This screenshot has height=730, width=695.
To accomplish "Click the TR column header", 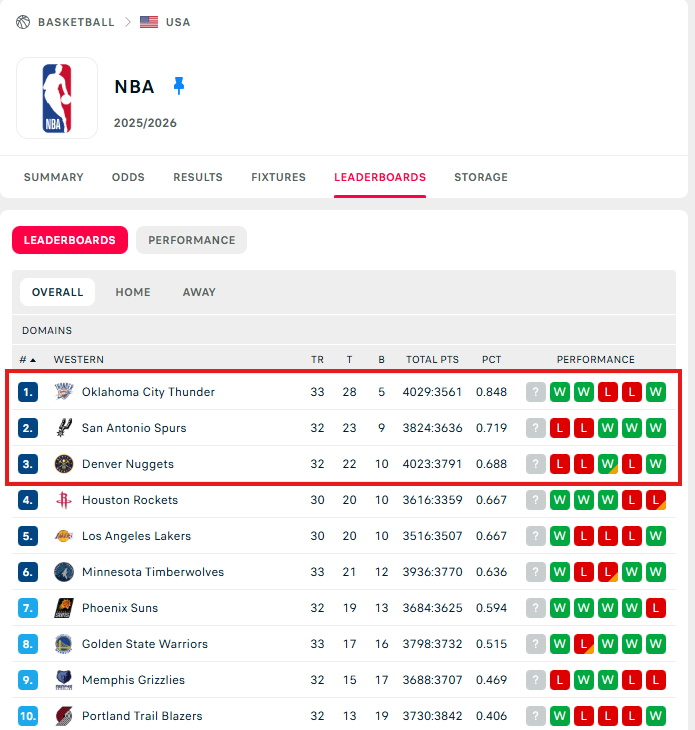I will [x=317, y=360].
